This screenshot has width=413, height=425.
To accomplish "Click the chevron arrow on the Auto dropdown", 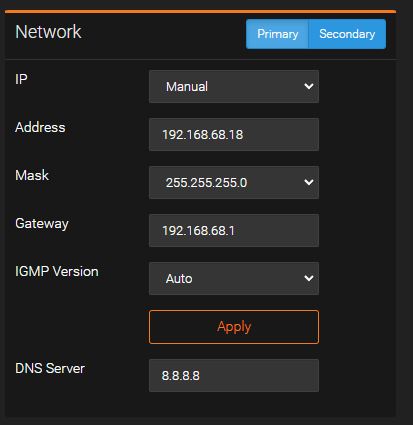I will 309,278.
